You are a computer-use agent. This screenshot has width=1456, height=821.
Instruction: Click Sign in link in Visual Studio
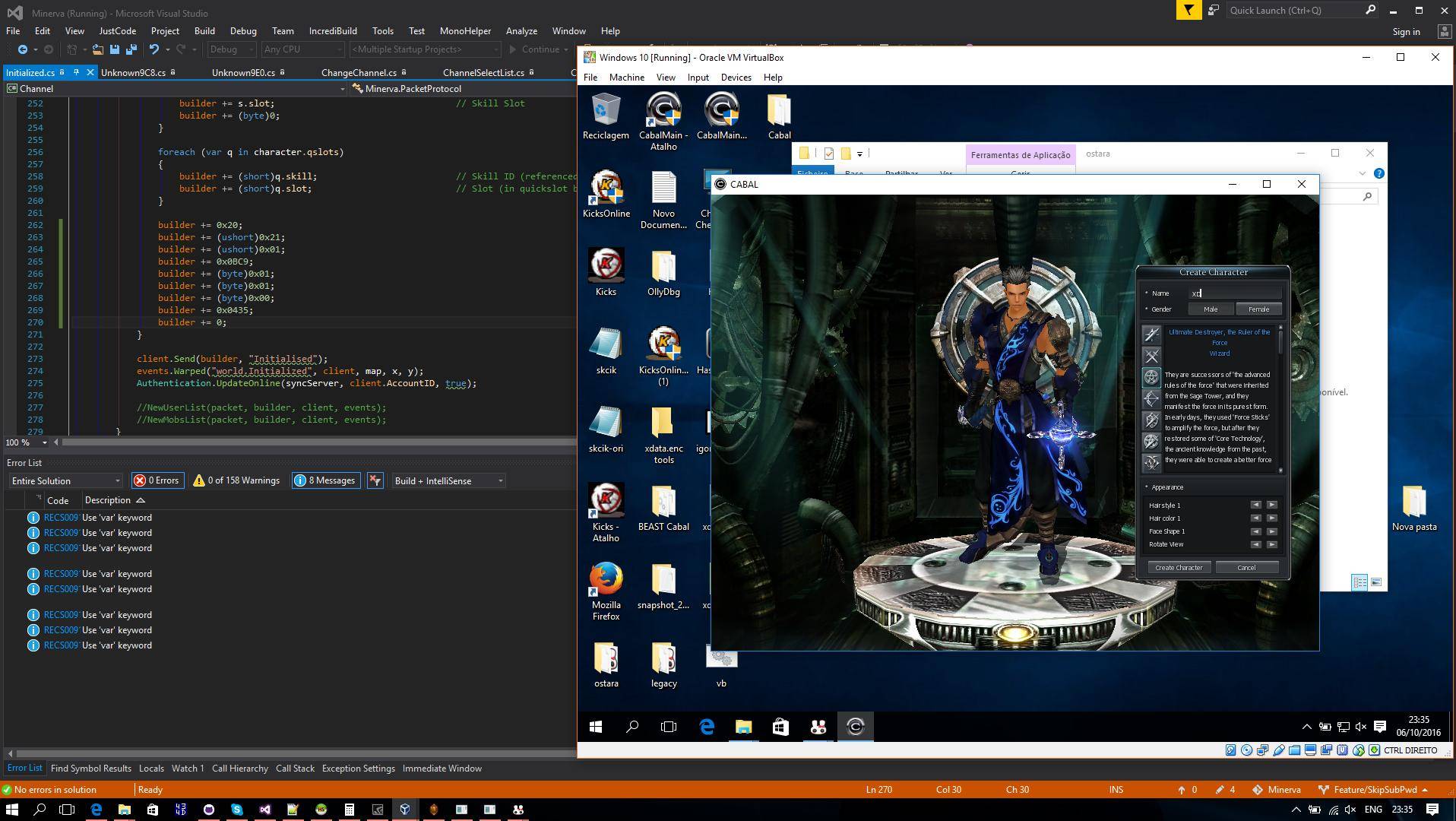click(x=1406, y=32)
